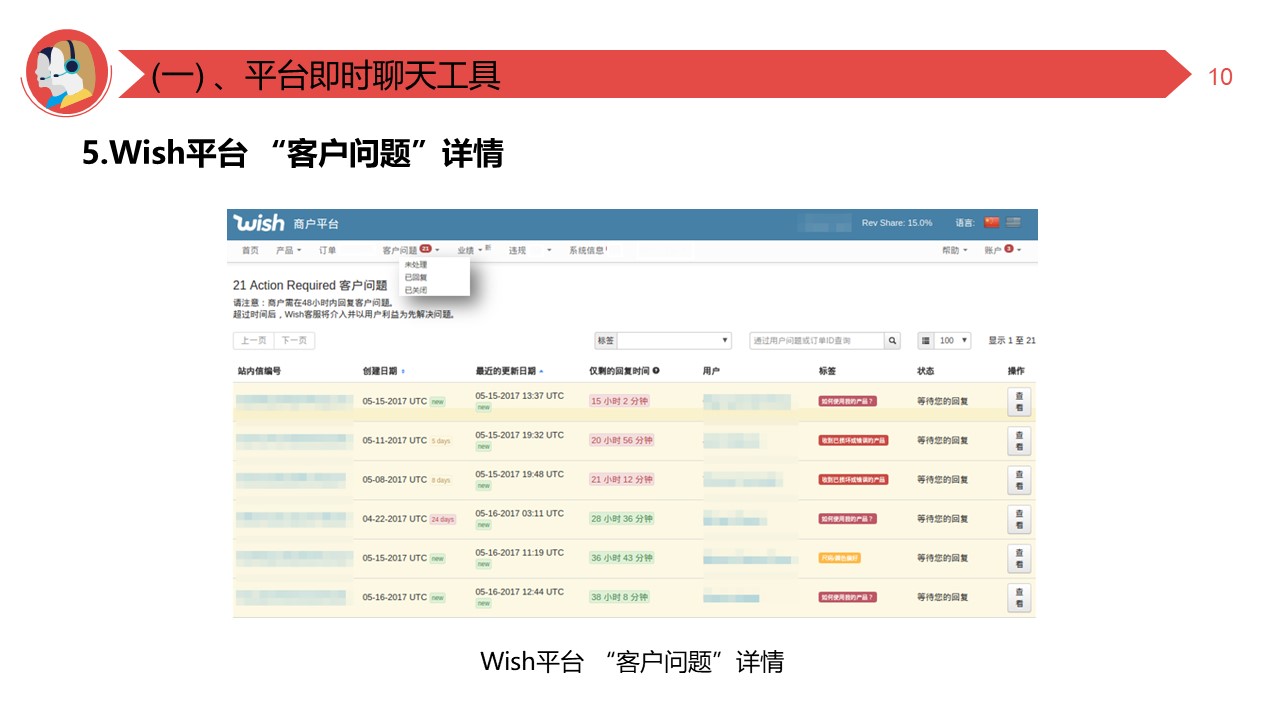Click the 下一页 button
The height and width of the screenshot is (720, 1280).
pos(294,341)
